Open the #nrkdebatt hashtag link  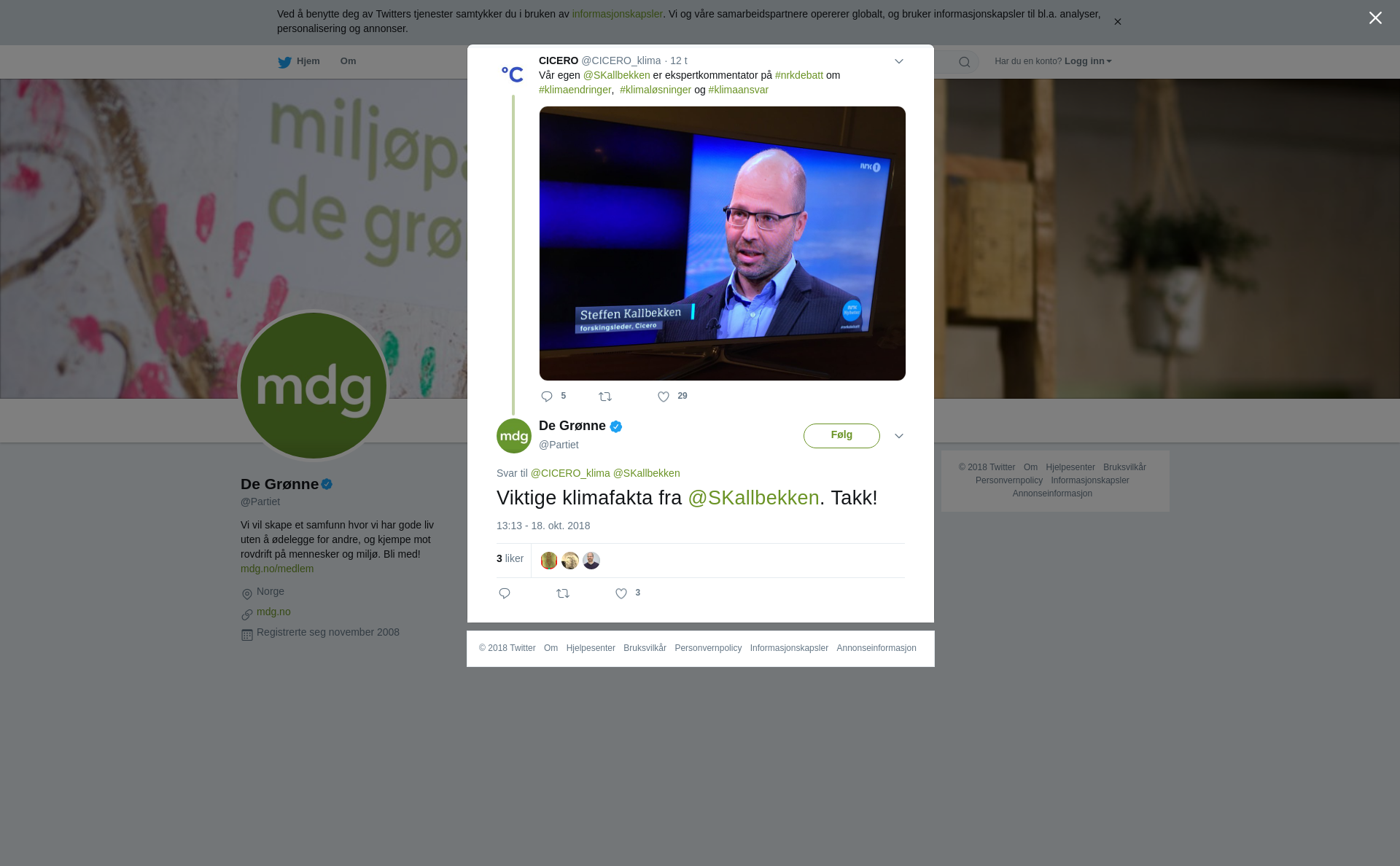(799, 75)
